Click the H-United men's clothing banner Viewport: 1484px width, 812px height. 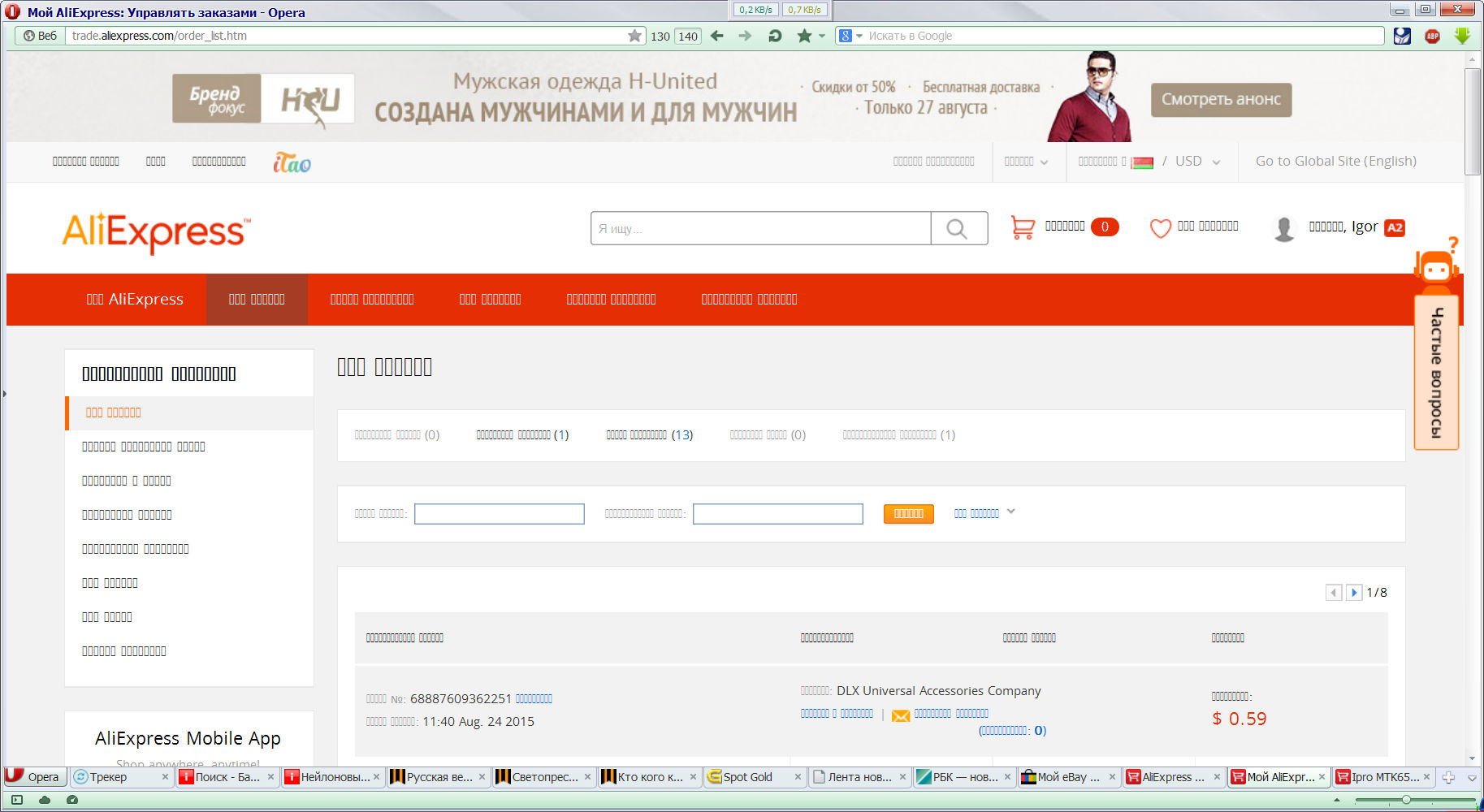[x=735, y=97]
